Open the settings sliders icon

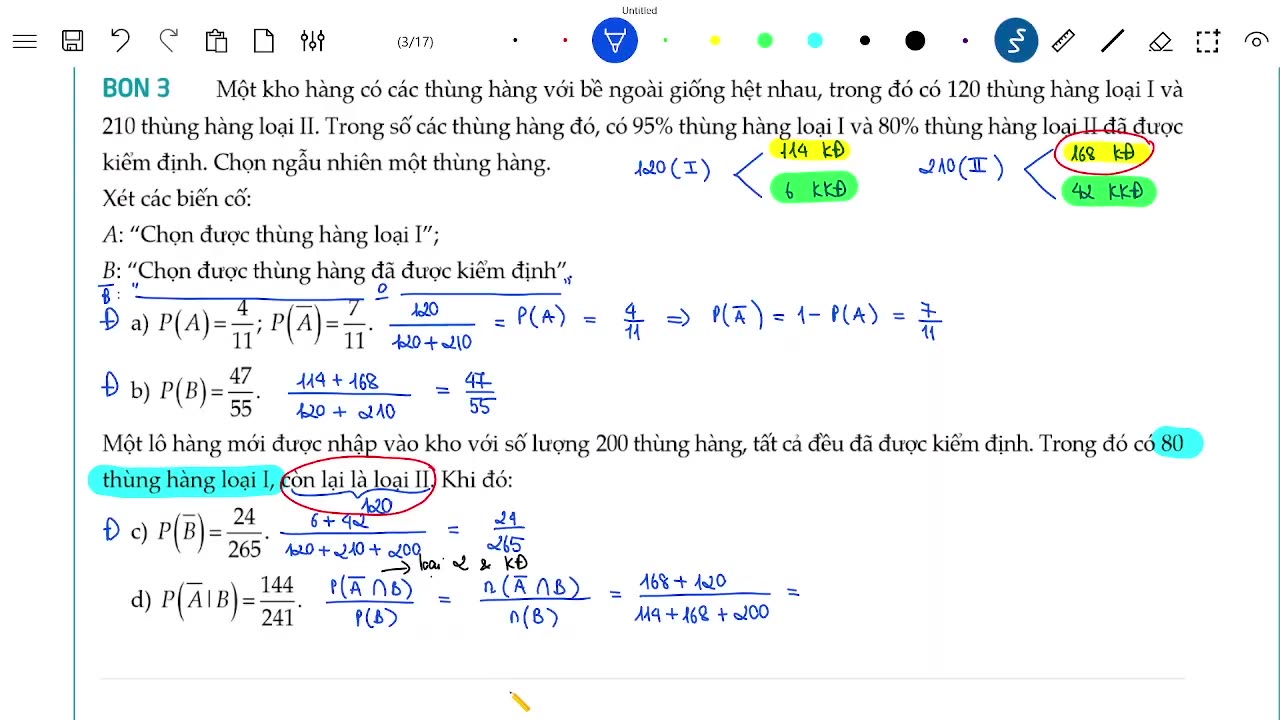[312, 41]
